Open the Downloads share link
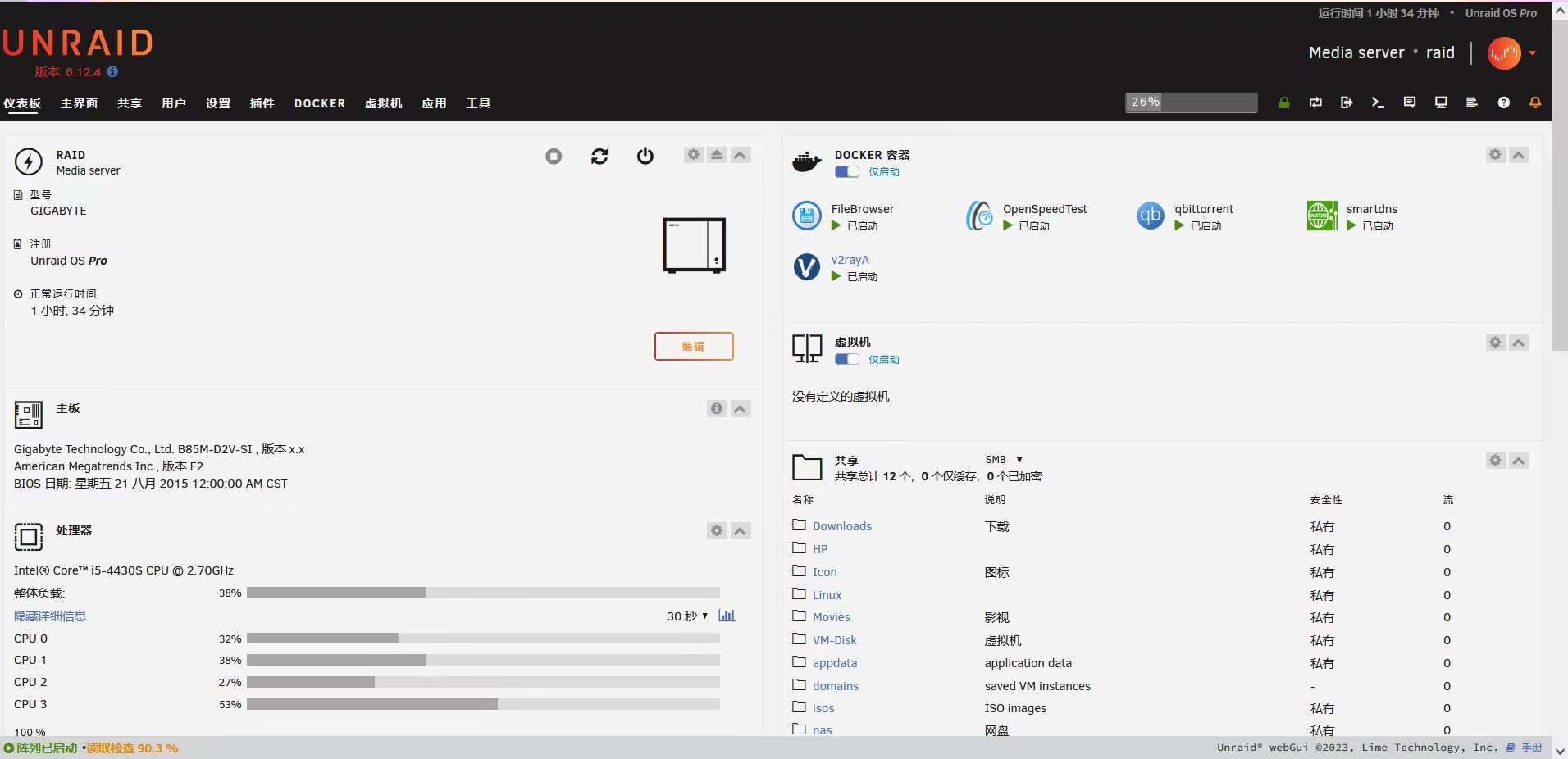This screenshot has height=759, width=1568. [841, 526]
